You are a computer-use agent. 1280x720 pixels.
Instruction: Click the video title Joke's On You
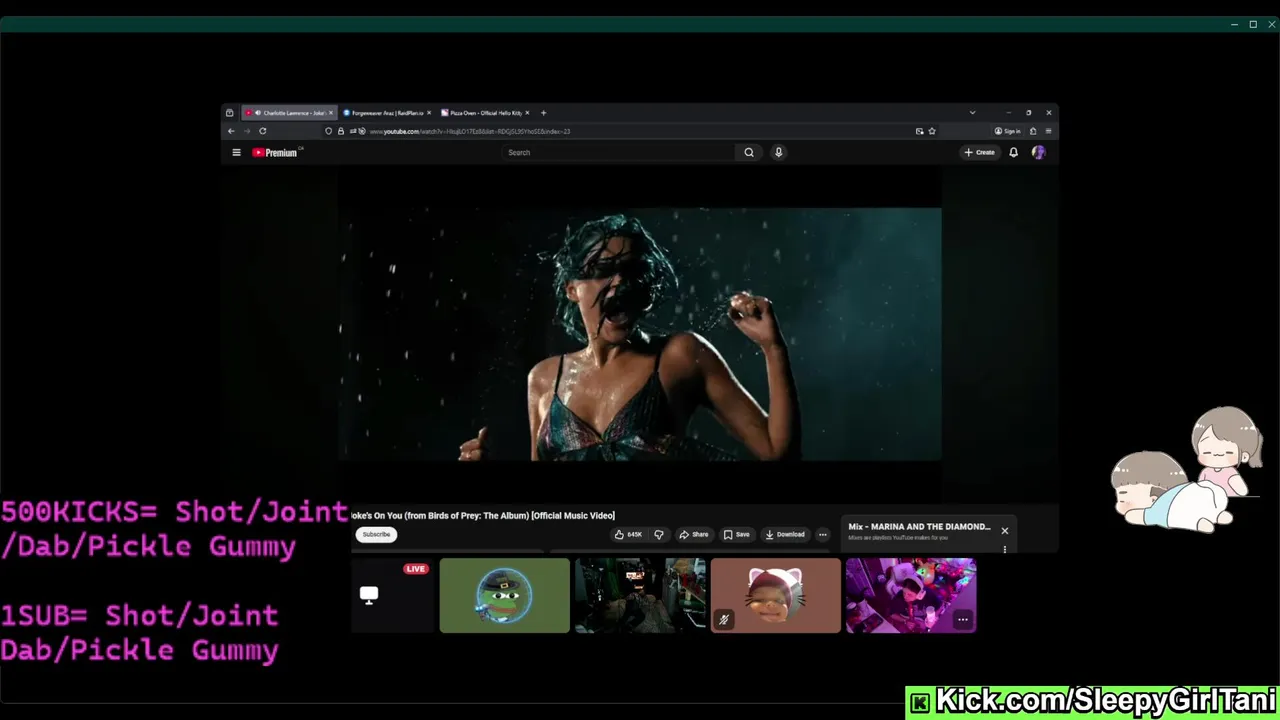click(482, 516)
